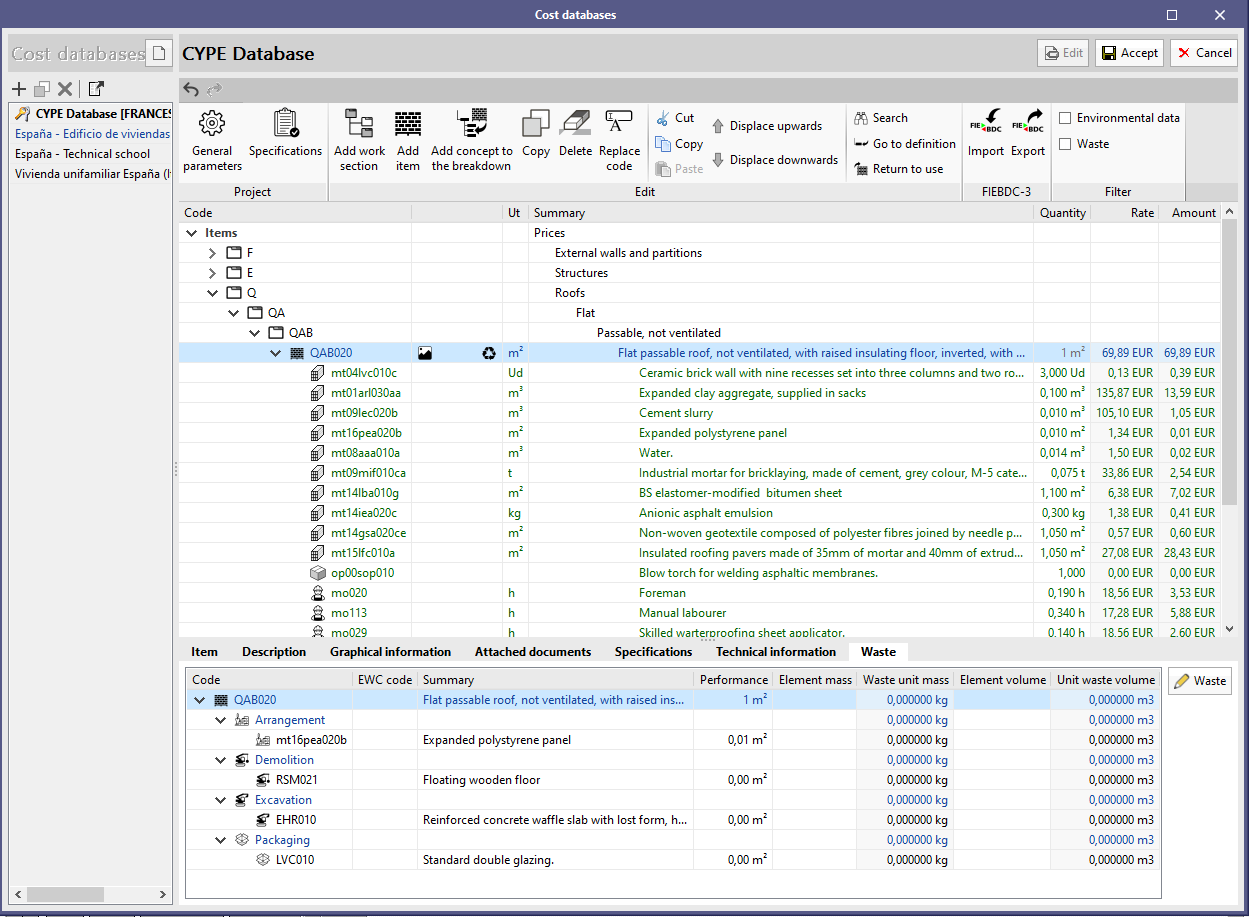Open the Graphical information tab
1249x917 pixels.
[390, 652]
